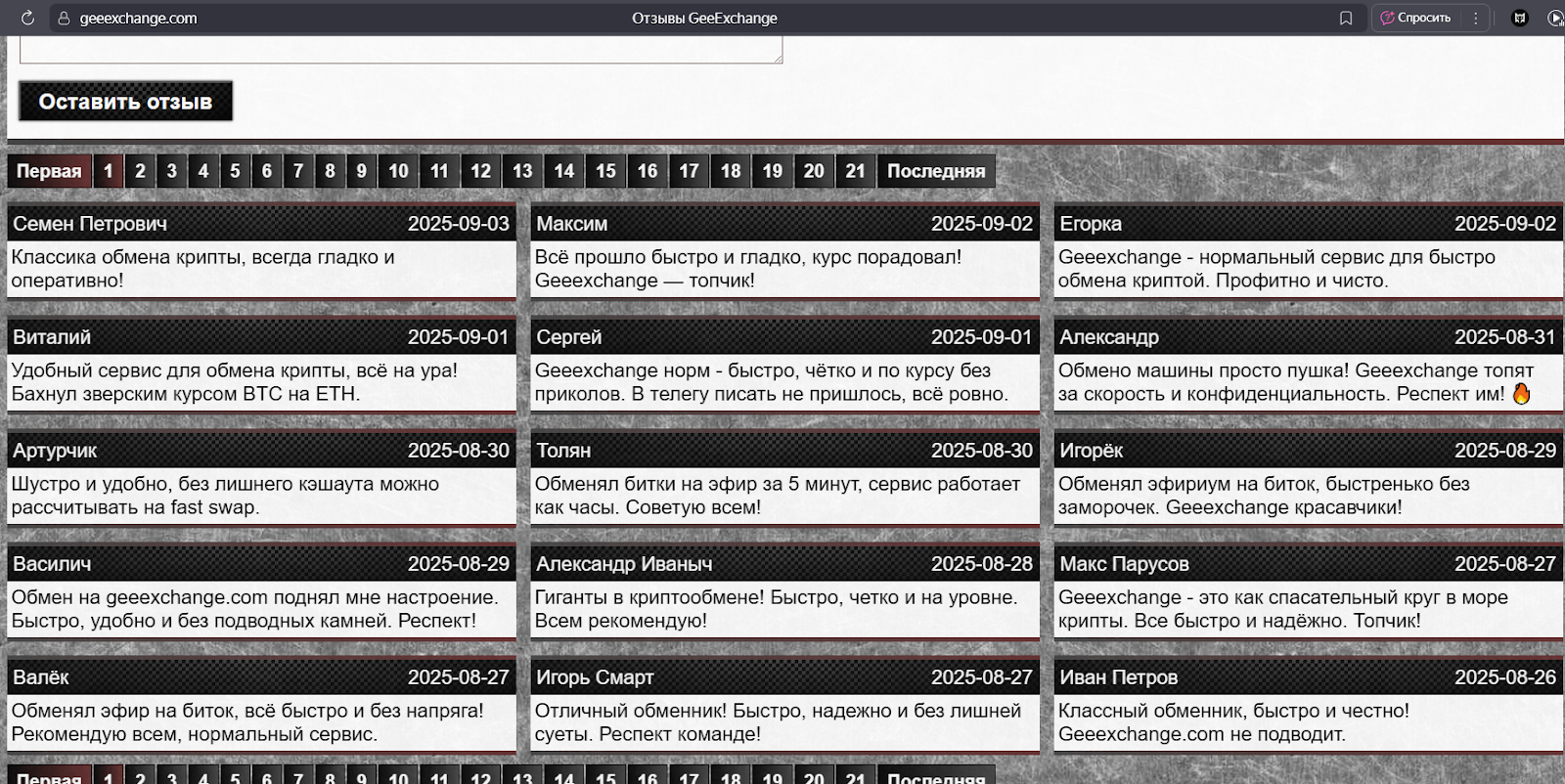The width and height of the screenshot is (1565, 784).
Task: Select page 10 in top pagination
Action: click(398, 171)
